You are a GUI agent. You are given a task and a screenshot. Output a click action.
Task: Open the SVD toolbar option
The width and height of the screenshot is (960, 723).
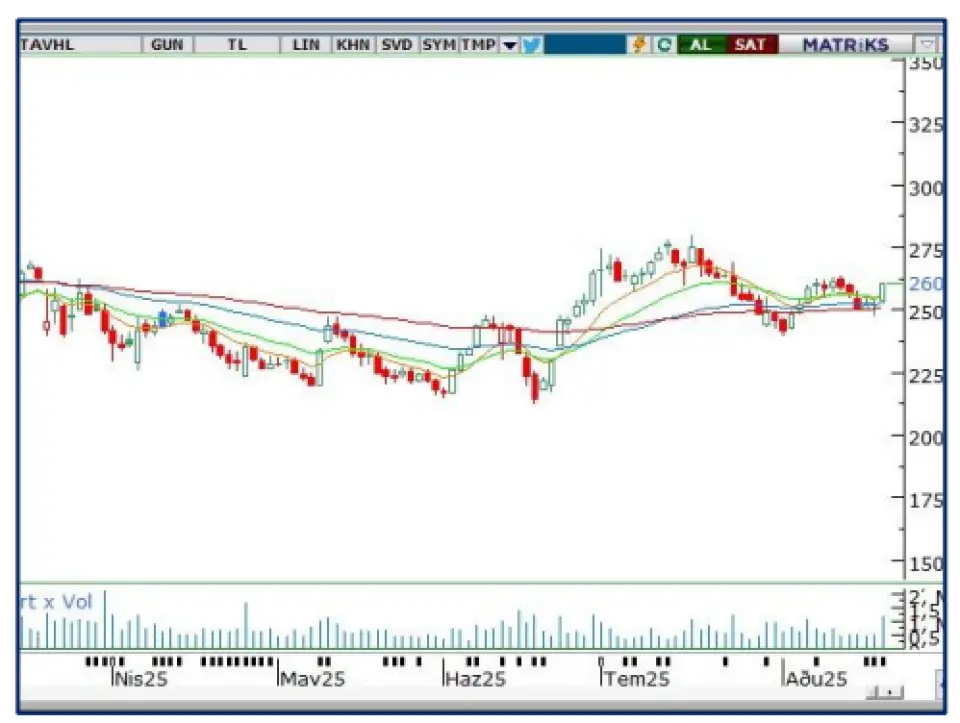pyautogui.click(x=397, y=45)
